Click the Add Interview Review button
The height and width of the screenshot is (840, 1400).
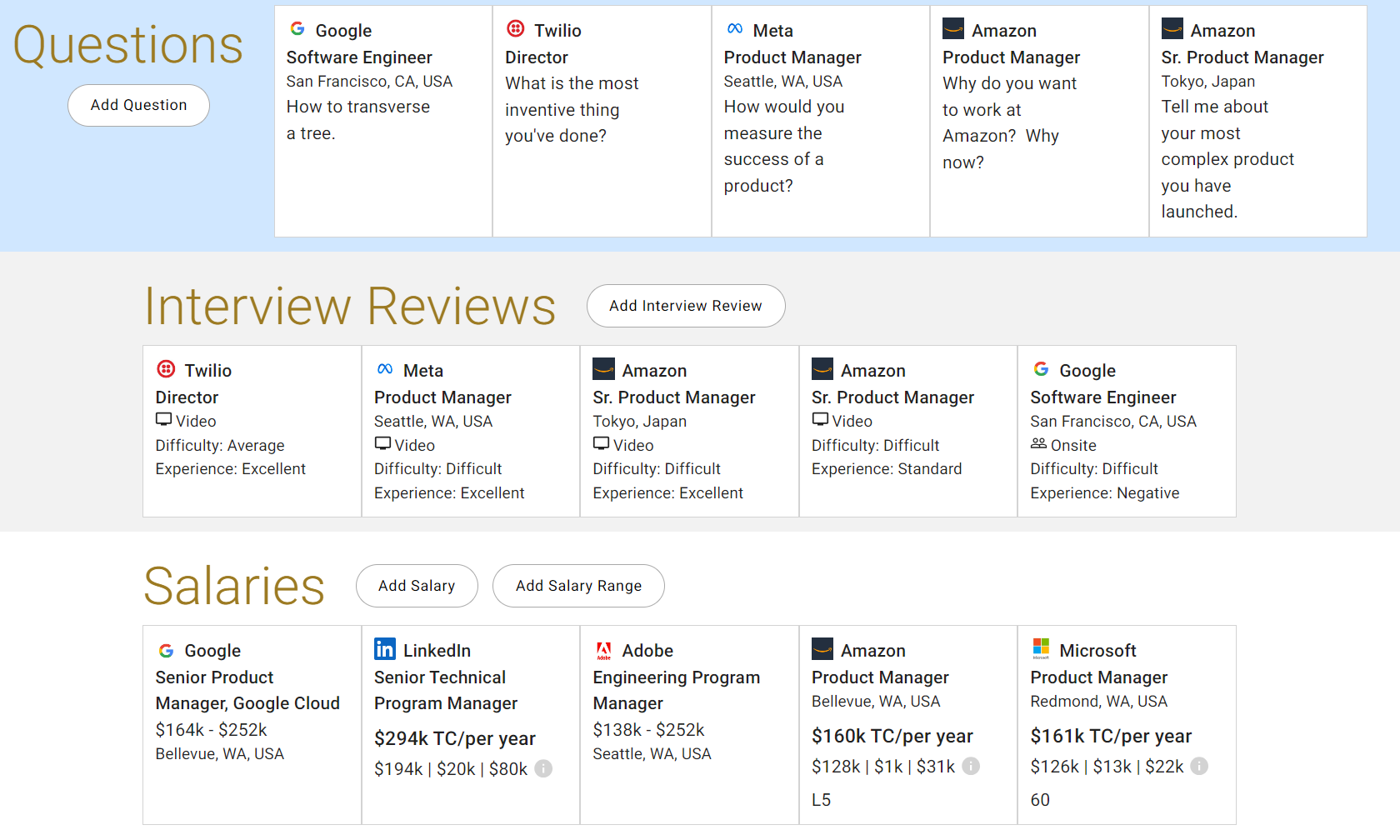(x=686, y=306)
